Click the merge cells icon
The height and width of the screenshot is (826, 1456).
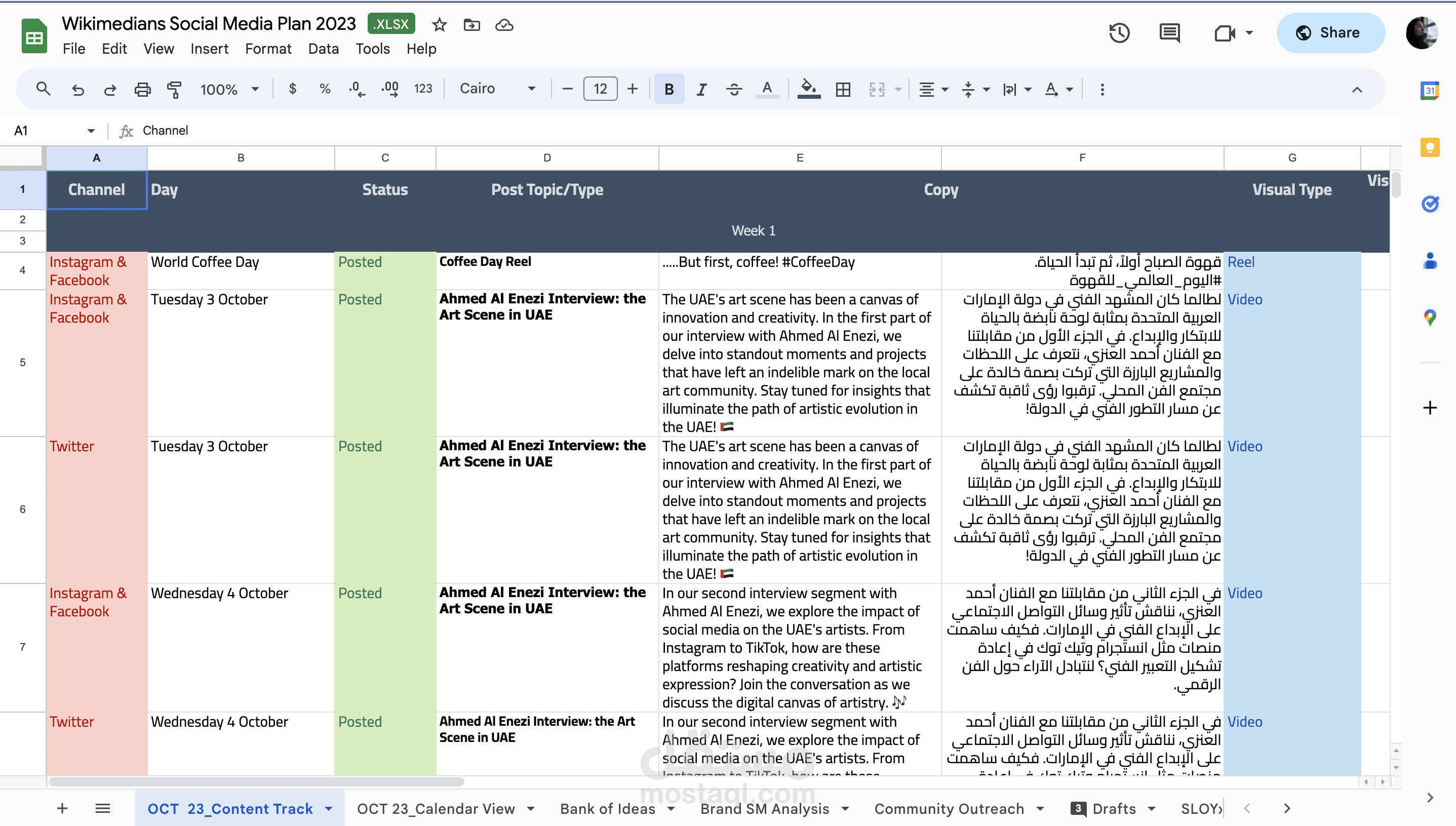pos(877,89)
